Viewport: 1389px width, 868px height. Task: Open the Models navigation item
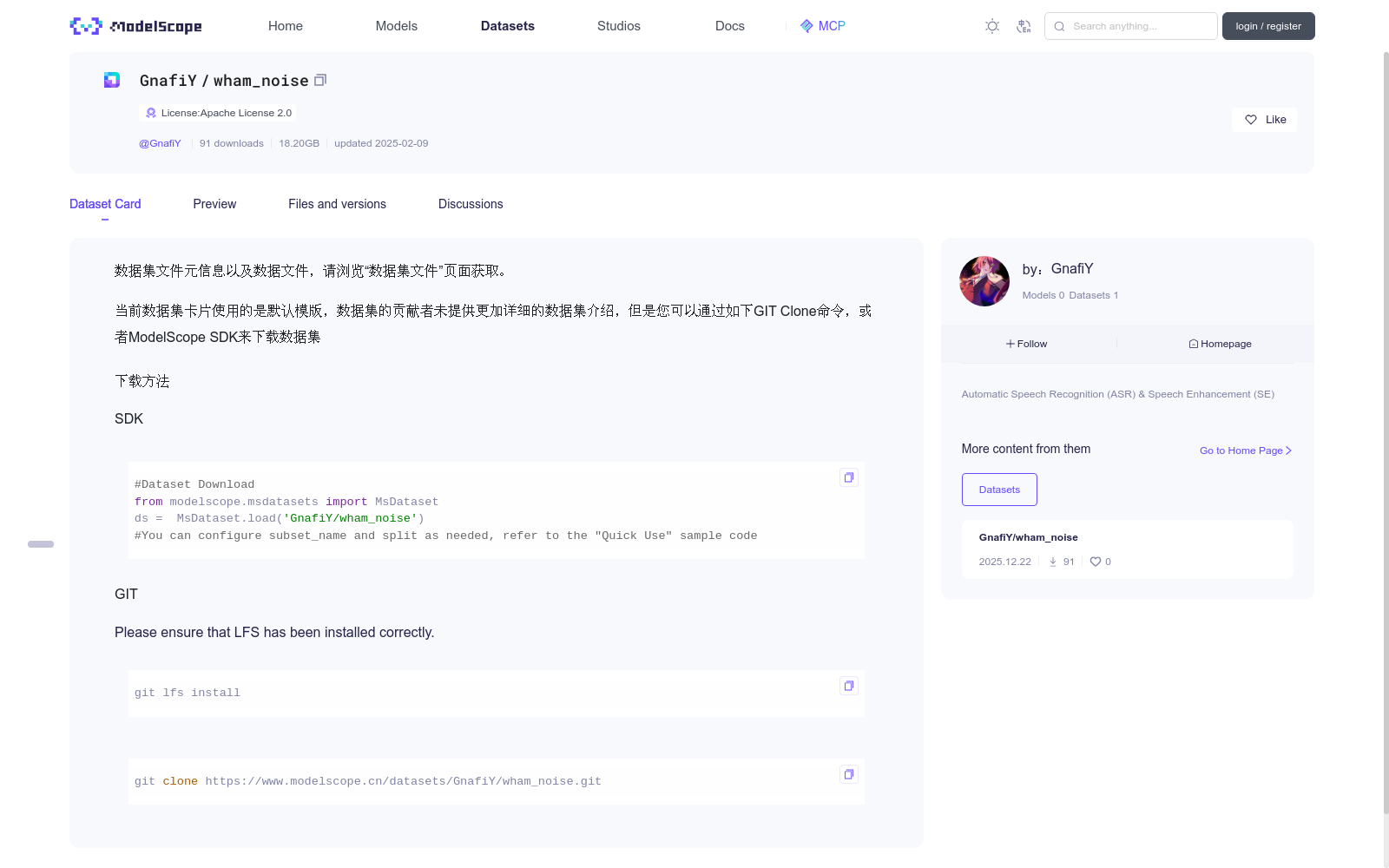click(x=397, y=26)
